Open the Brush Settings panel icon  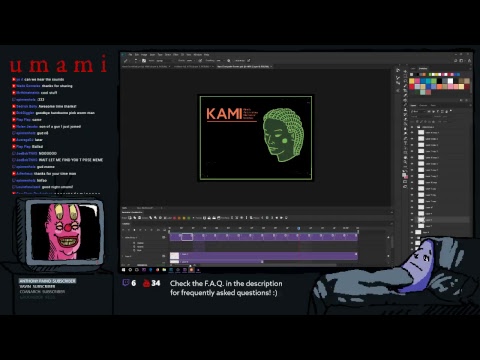point(144,61)
